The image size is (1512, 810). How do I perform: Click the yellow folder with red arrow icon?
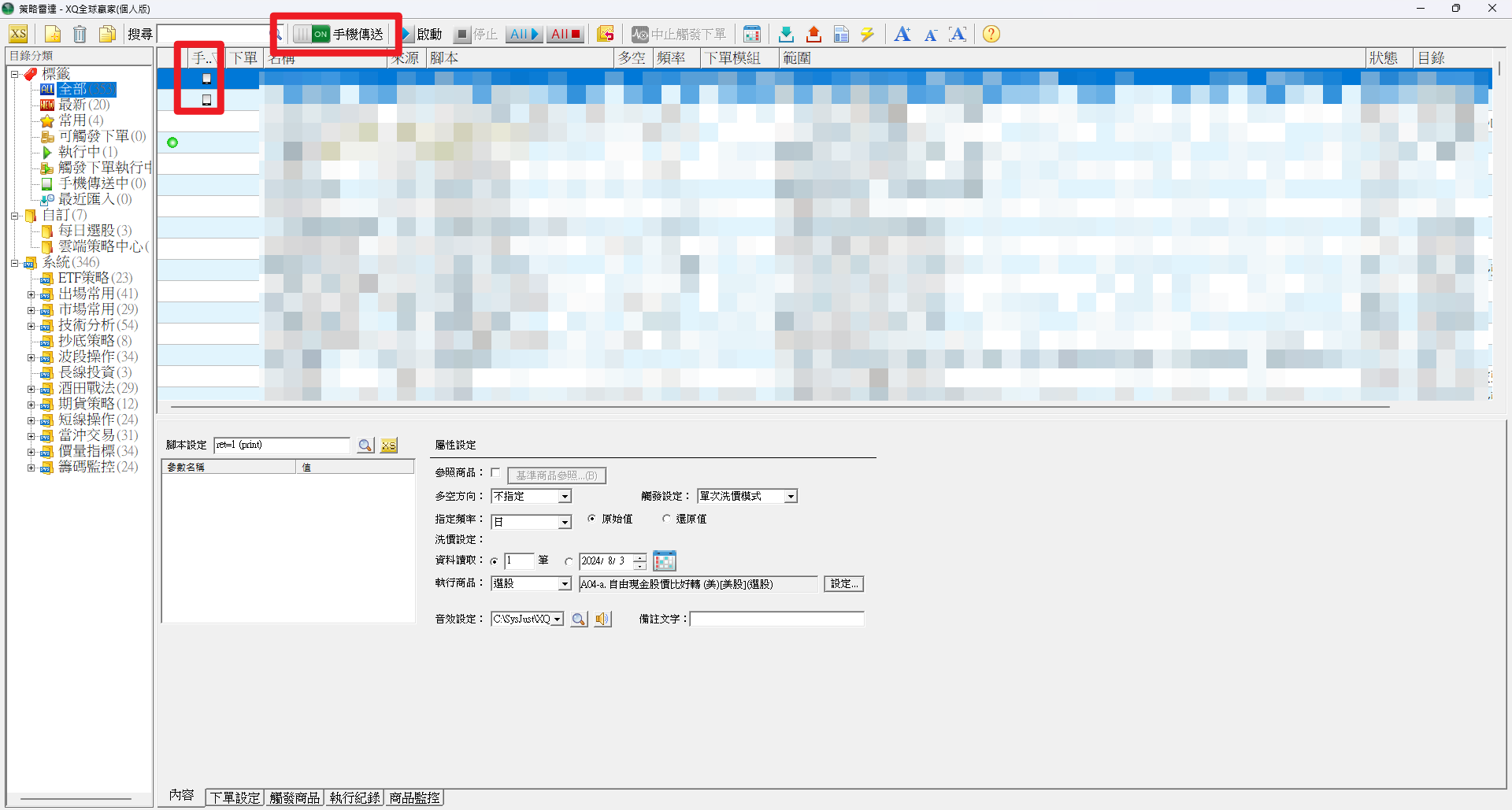click(605, 34)
